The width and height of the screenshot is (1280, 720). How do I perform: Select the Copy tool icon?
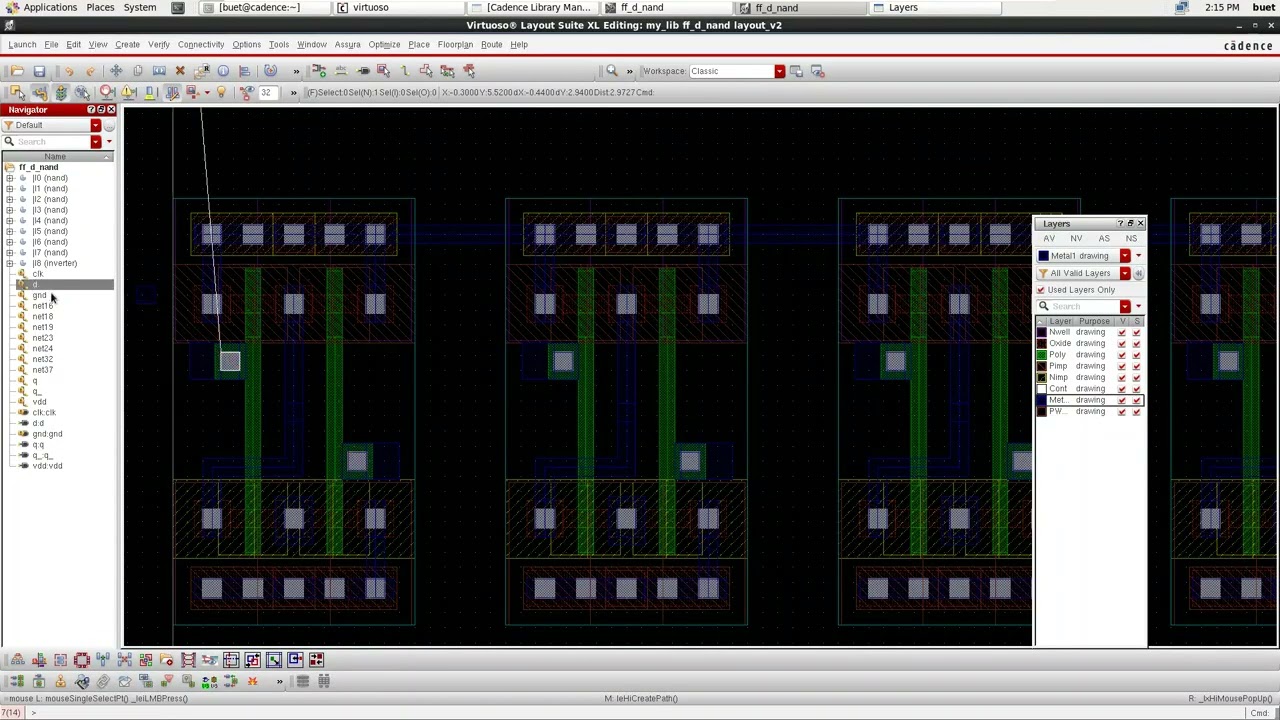click(137, 71)
